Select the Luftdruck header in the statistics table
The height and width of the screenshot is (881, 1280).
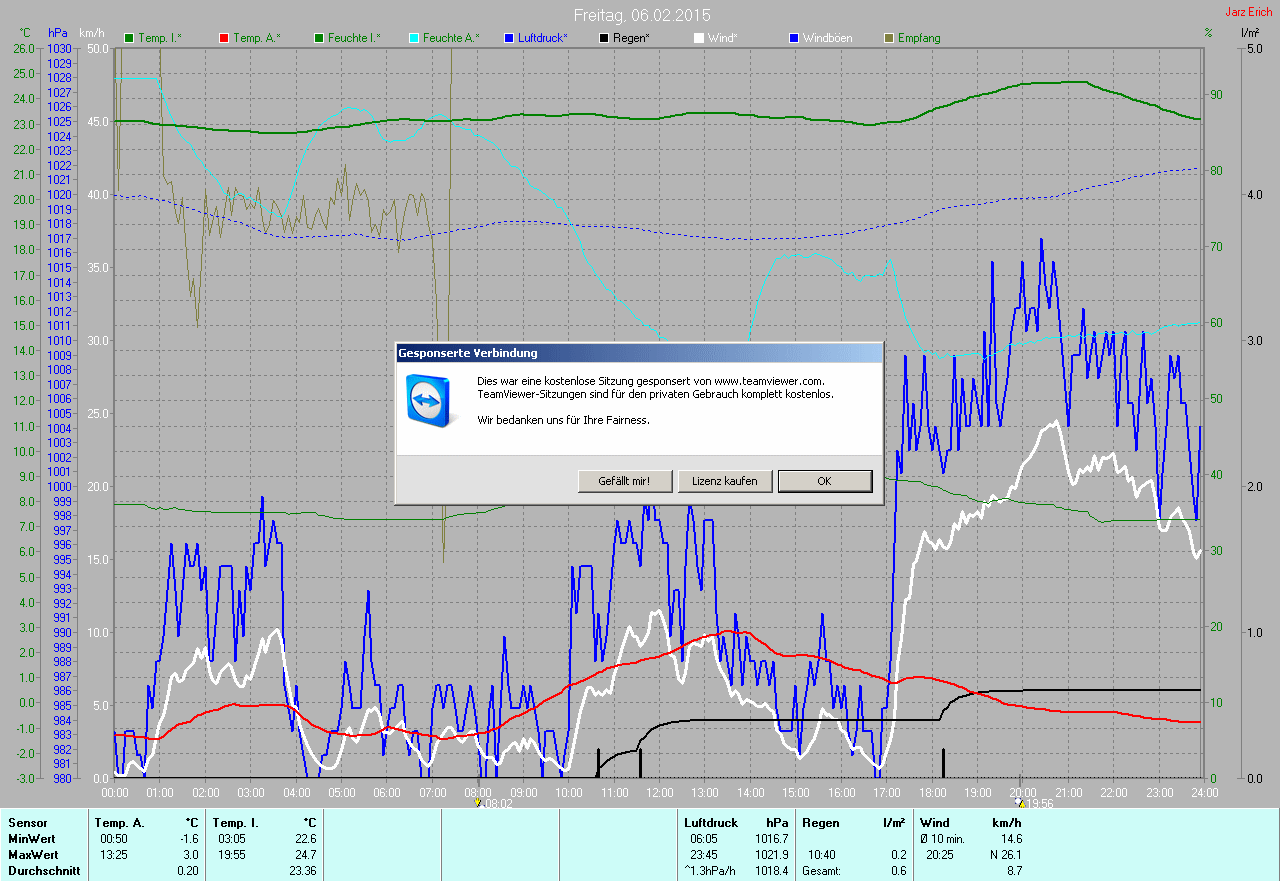(x=711, y=822)
